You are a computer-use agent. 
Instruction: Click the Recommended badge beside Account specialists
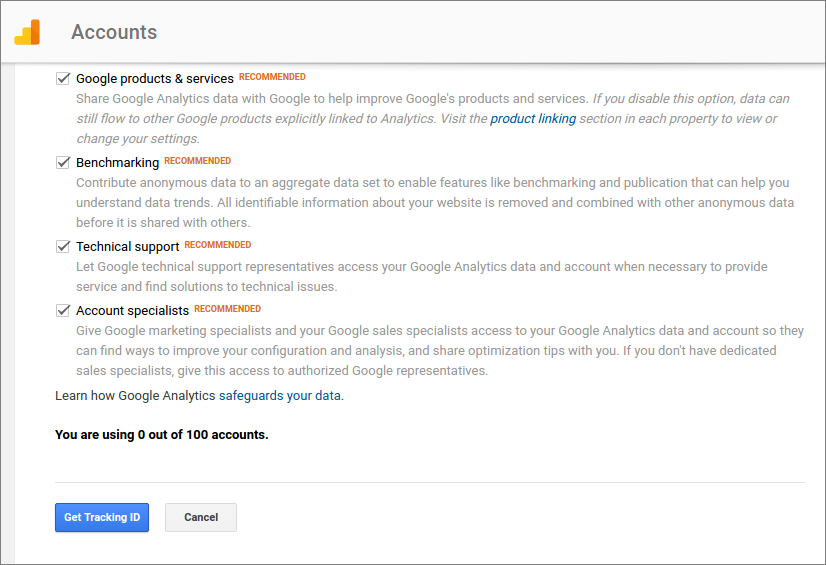click(227, 309)
